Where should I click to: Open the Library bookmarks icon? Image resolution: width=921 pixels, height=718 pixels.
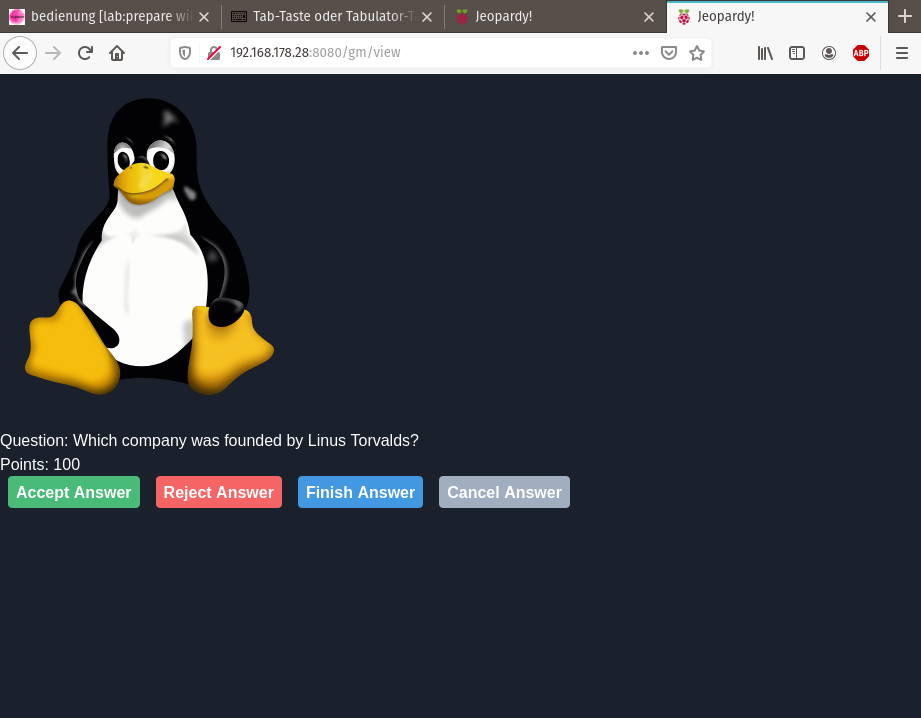(765, 53)
